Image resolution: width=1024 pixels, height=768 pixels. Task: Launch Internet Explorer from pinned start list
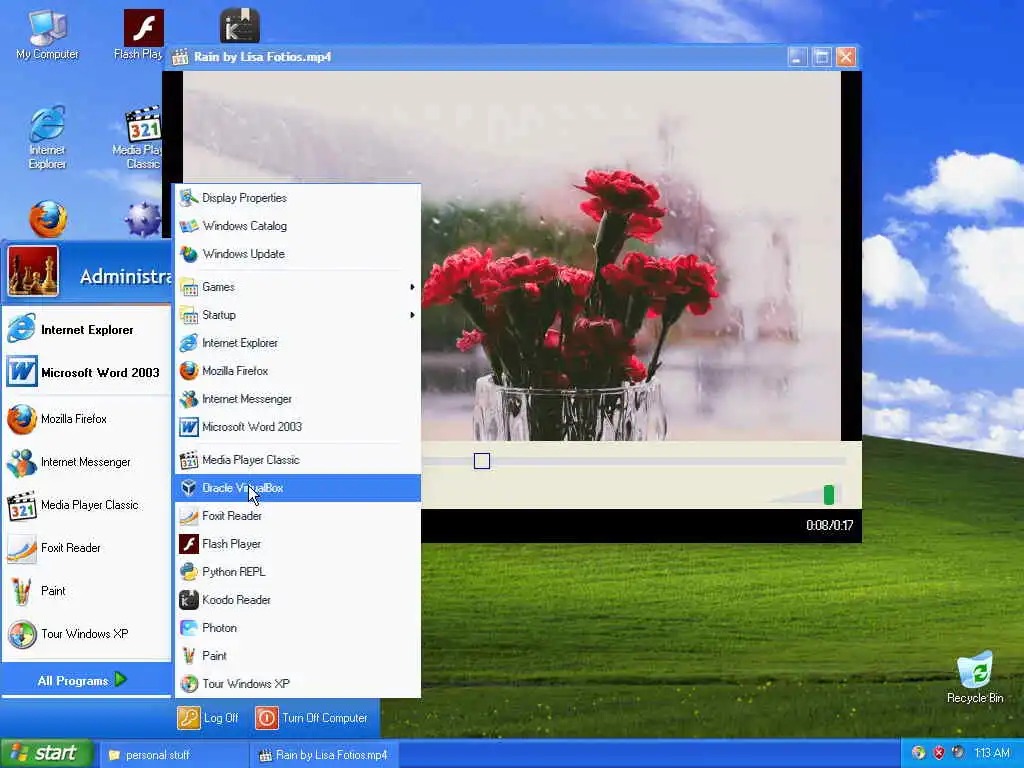click(86, 329)
